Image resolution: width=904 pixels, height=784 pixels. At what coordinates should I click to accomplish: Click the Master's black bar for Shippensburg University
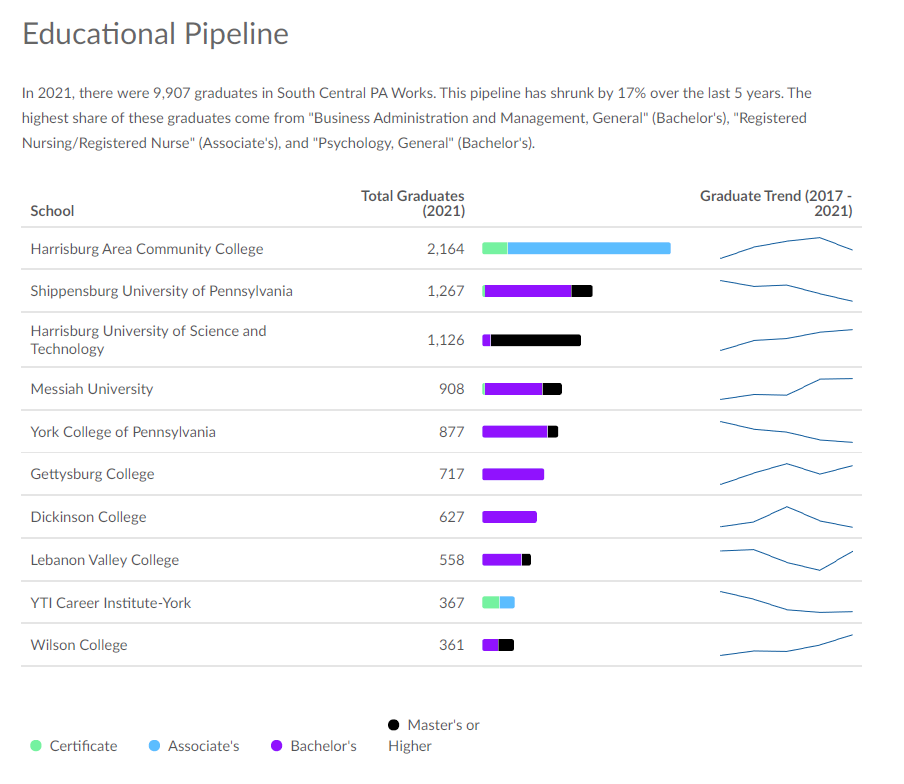tap(582, 291)
